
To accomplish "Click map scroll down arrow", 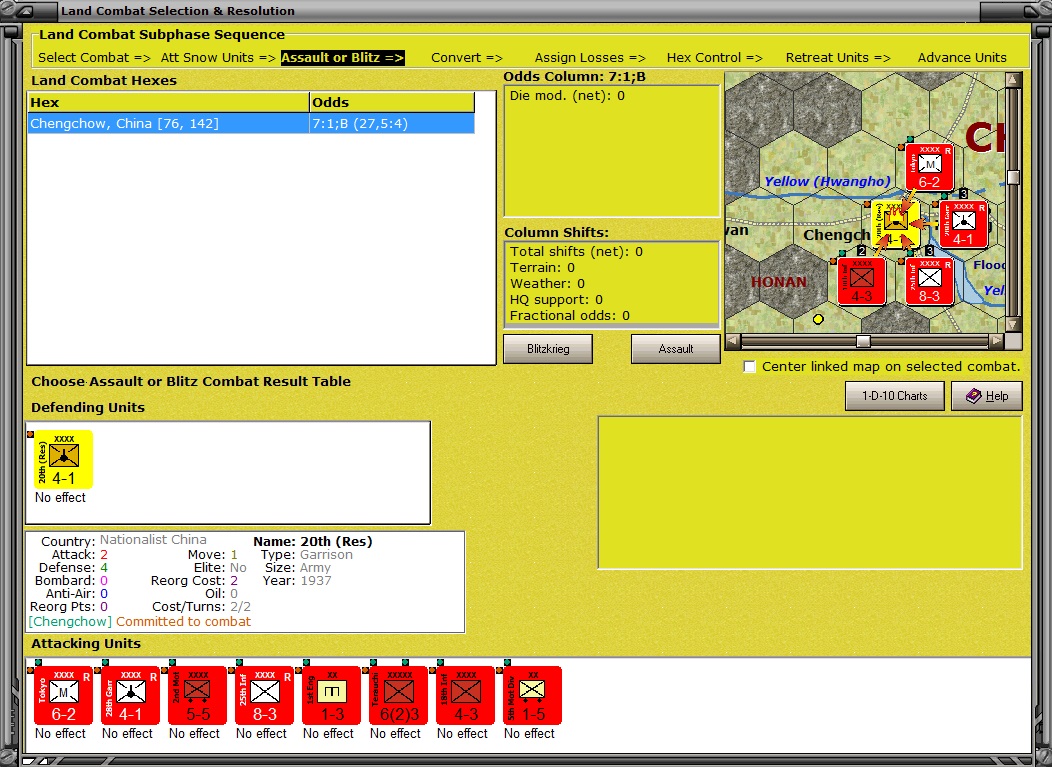I will (1013, 325).
